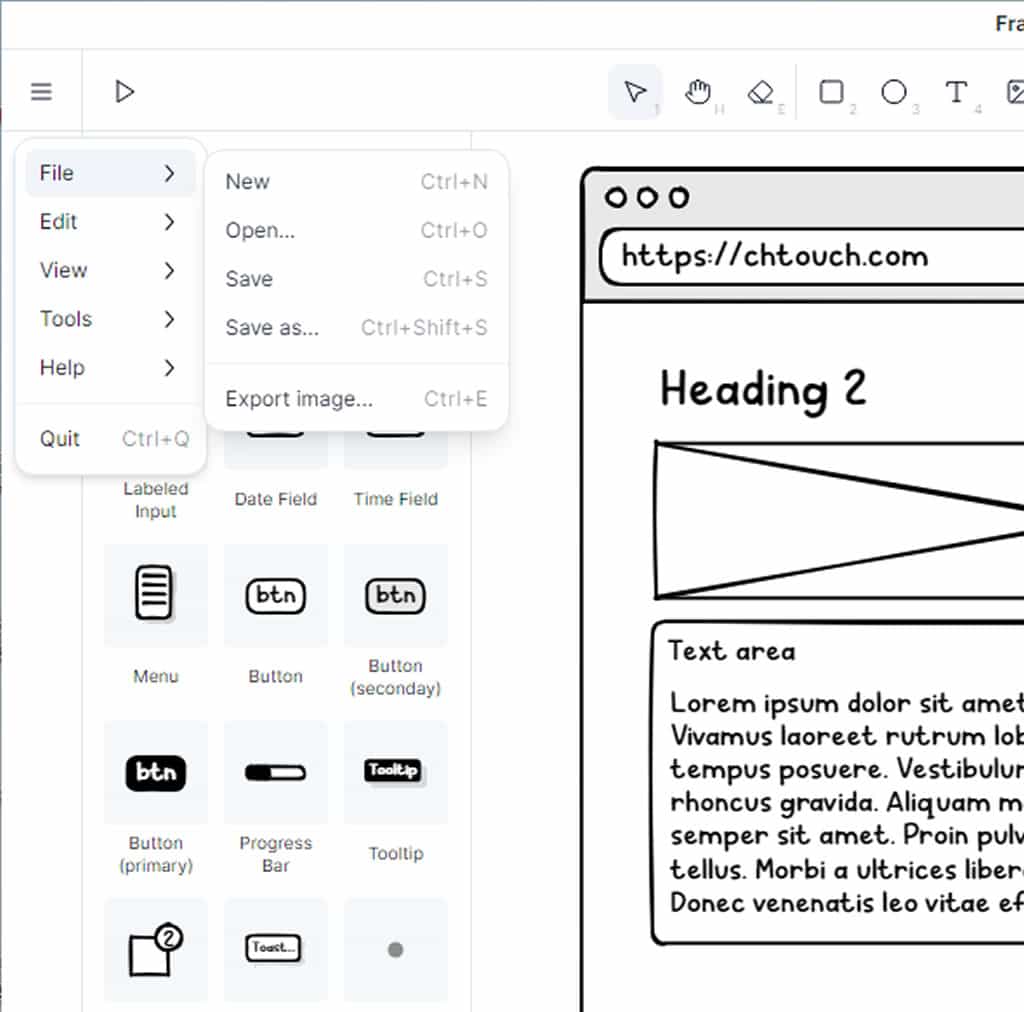Image resolution: width=1024 pixels, height=1012 pixels.
Task: Select the Heading 2 text on canvas
Action: 763,390
